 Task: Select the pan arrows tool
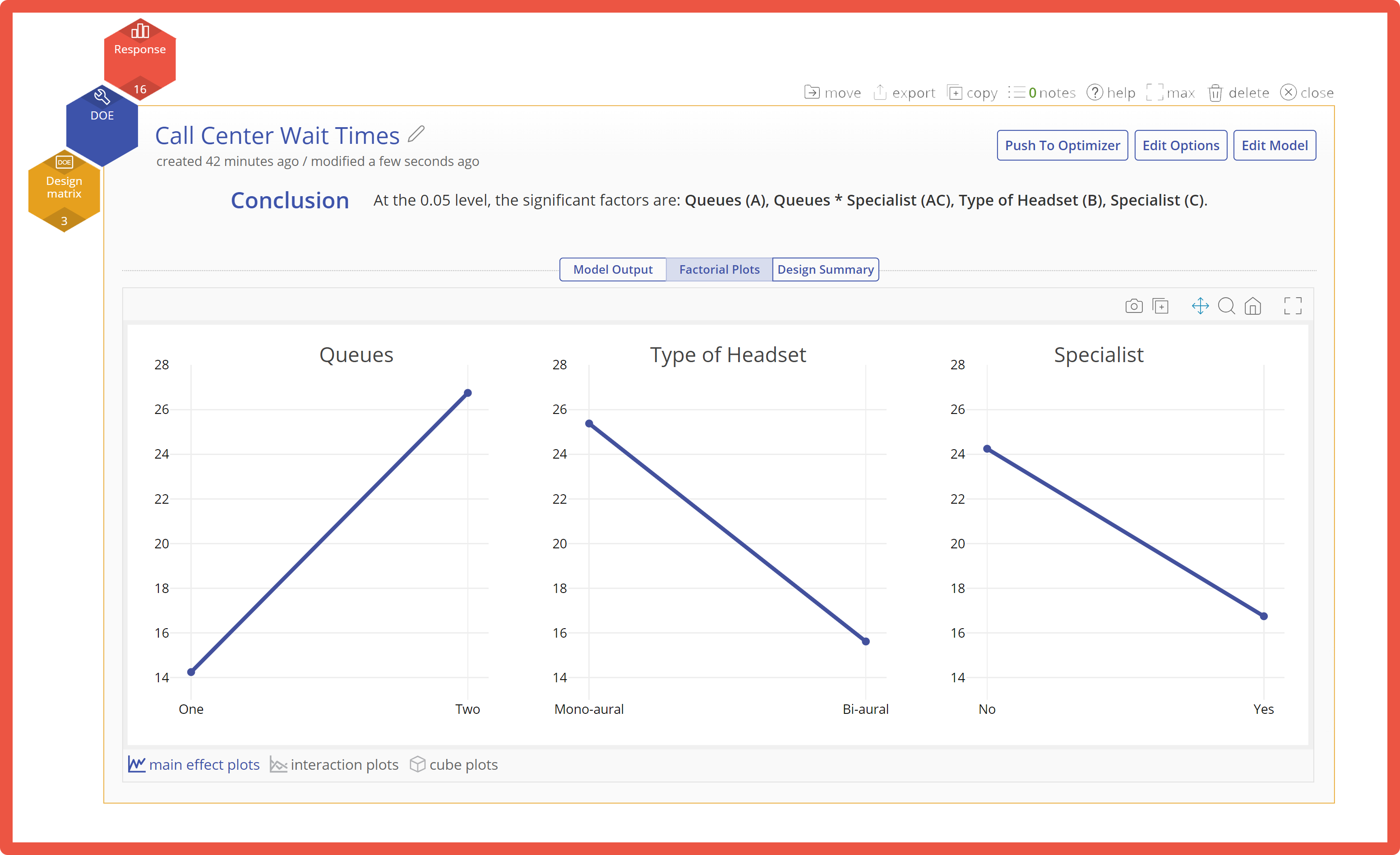pos(1200,307)
